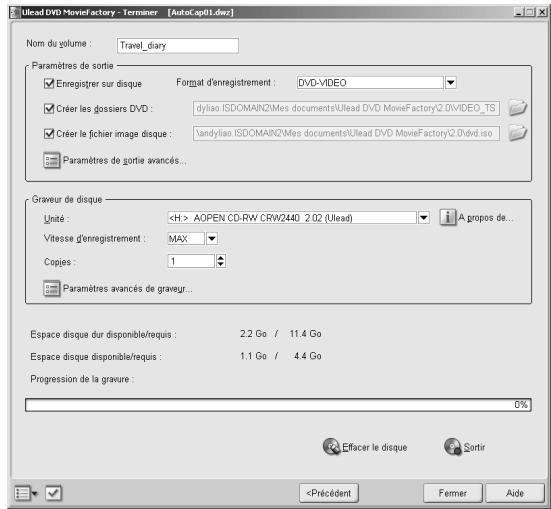The height and width of the screenshot is (509, 551).
Task: Click the dvd.iso image path field
Action: [x=346, y=133]
